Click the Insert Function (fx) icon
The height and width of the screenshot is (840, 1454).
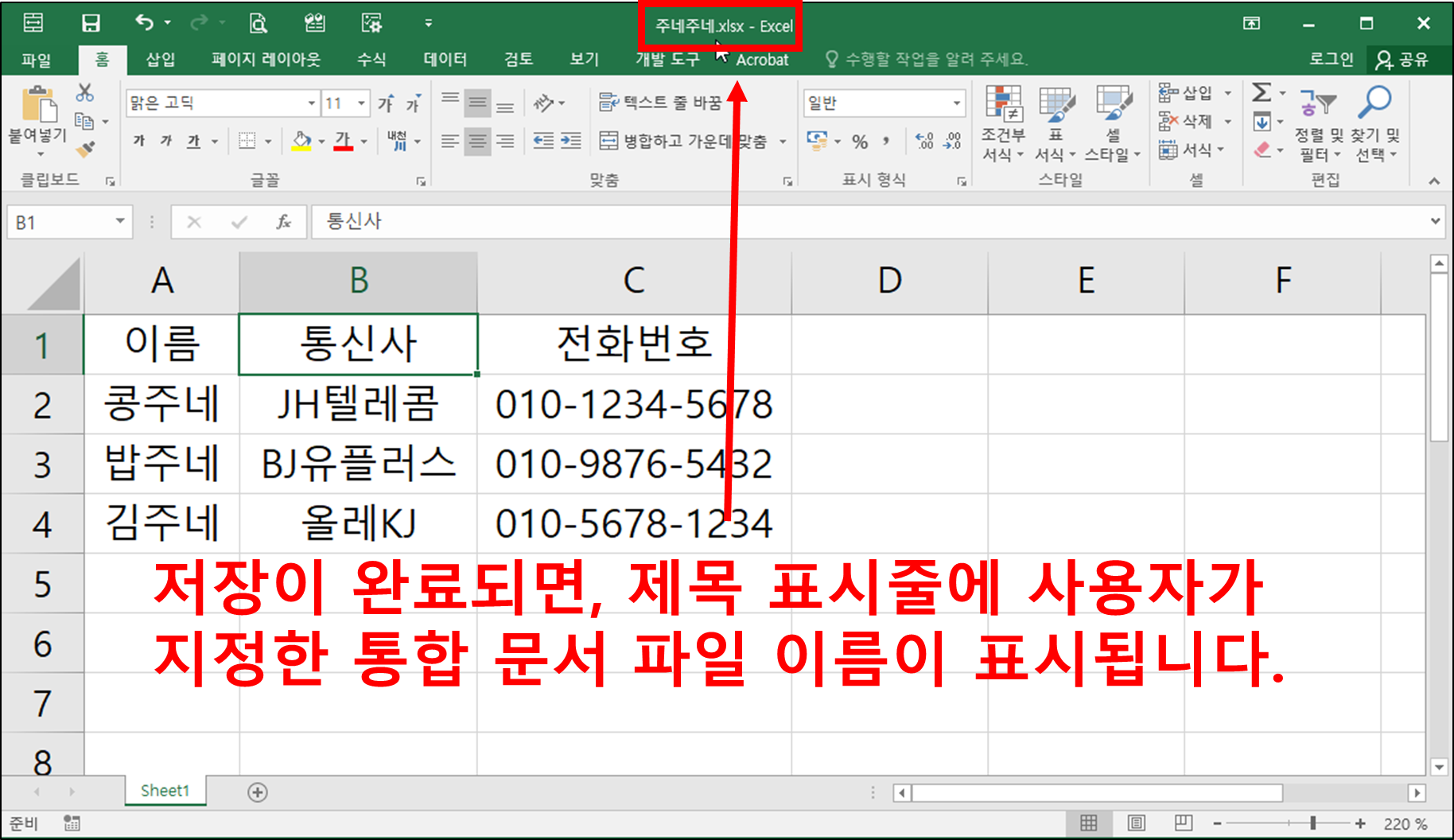(284, 222)
